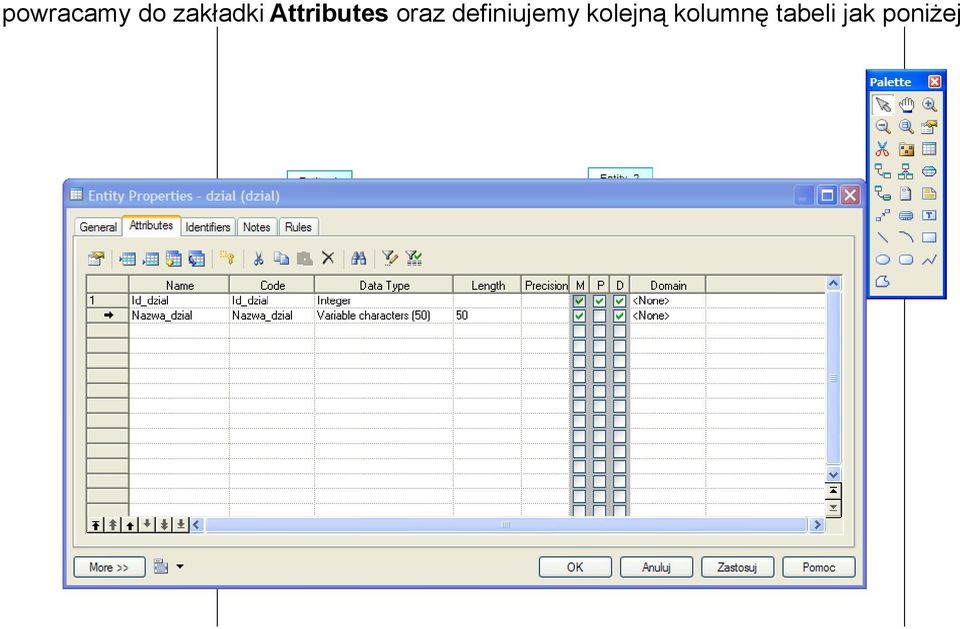Click the horizontal scrollbar right arrow
Screen dimensions: 960x629
tap(817, 524)
